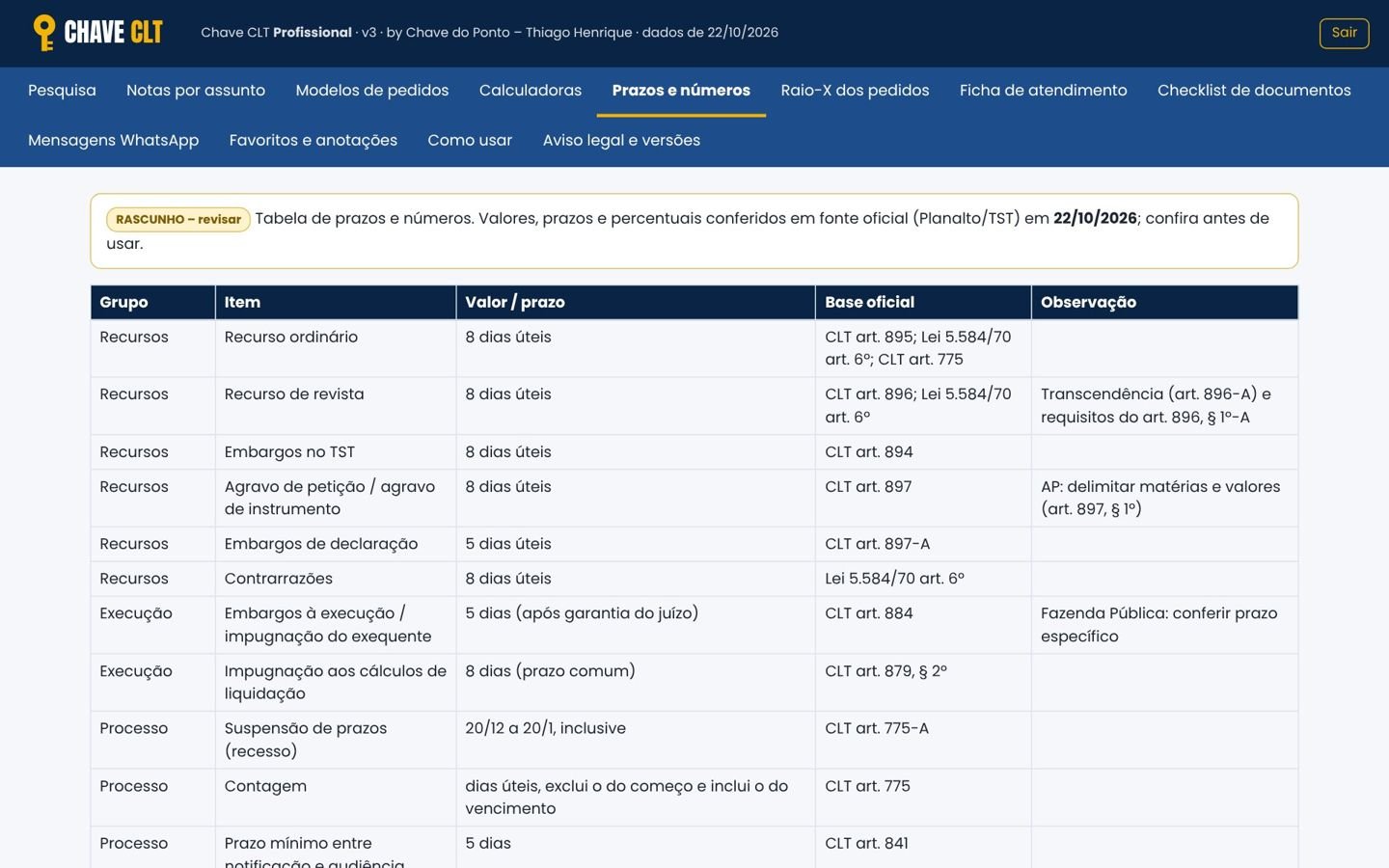Click Agravo de petição / agravo de instrumento
1389x868 pixels.
tap(335, 498)
